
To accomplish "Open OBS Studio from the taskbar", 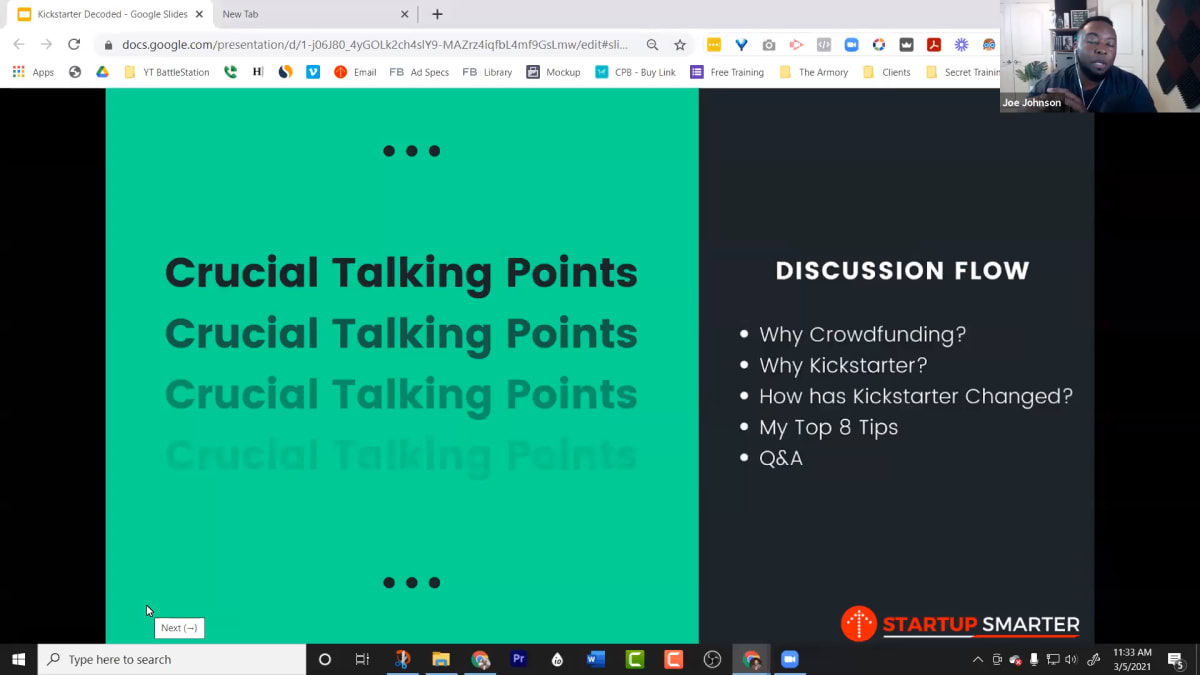I will click(x=712, y=659).
